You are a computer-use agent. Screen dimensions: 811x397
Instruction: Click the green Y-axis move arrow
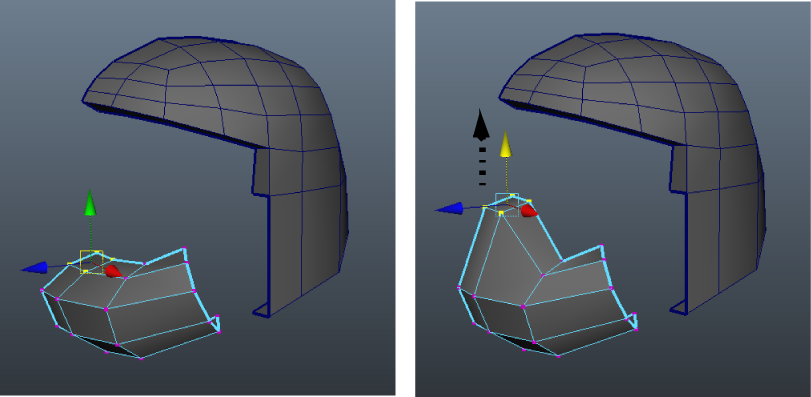pyautogui.click(x=90, y=203)
